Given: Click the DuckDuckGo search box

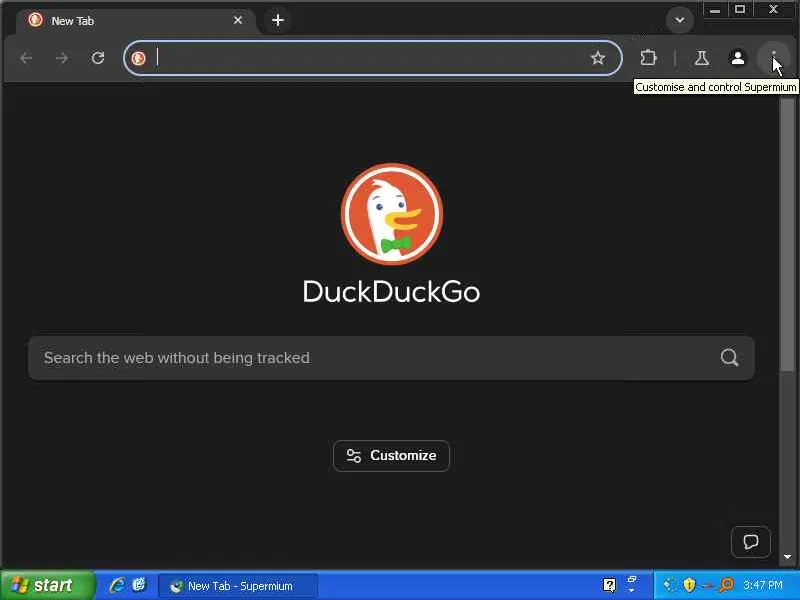Looking at the screenshot, I should (x=391, y=358).
